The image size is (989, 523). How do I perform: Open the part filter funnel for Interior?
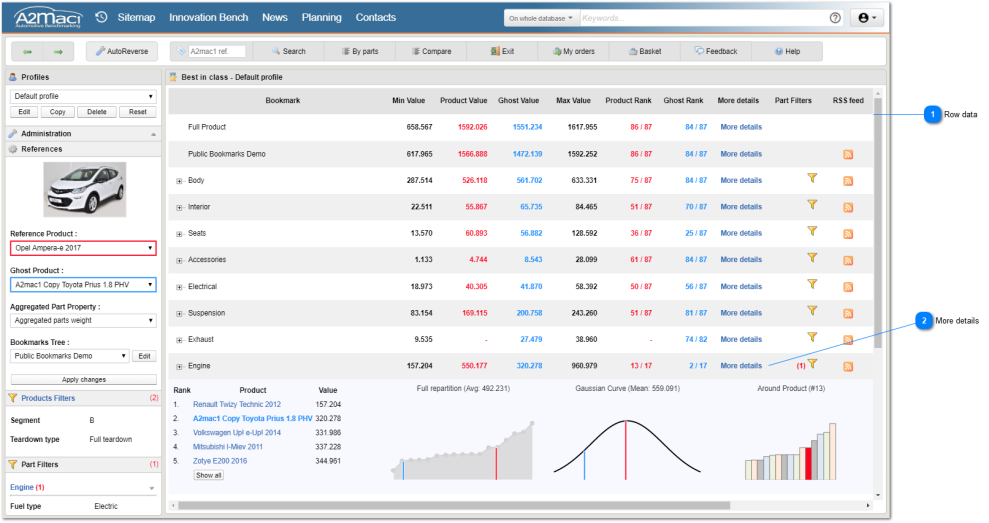point(812,204)
